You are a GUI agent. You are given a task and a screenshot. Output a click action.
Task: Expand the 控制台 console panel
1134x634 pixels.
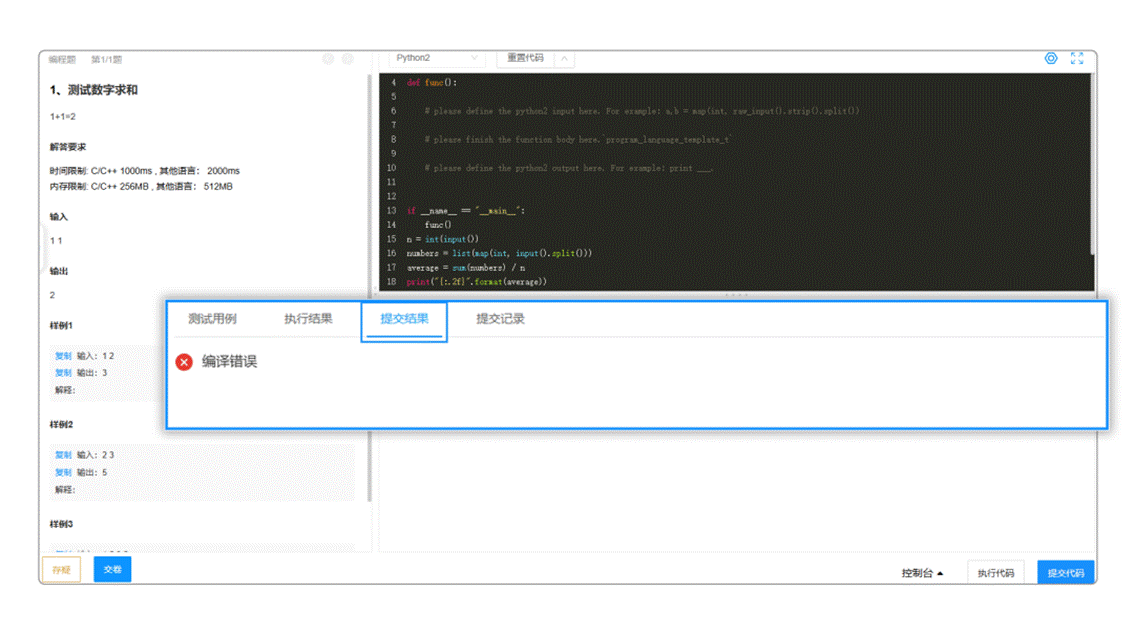(x=922, y=573)
